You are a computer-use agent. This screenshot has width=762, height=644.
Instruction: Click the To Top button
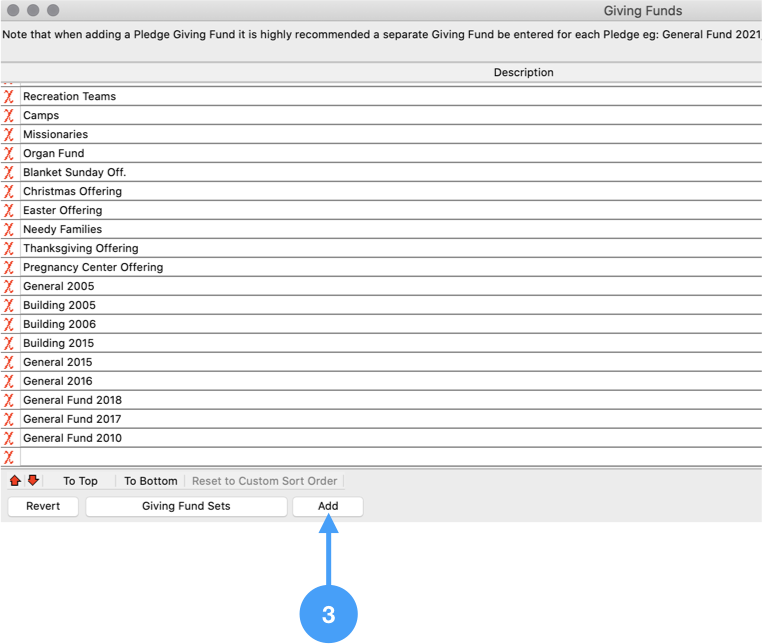point(80,481)
